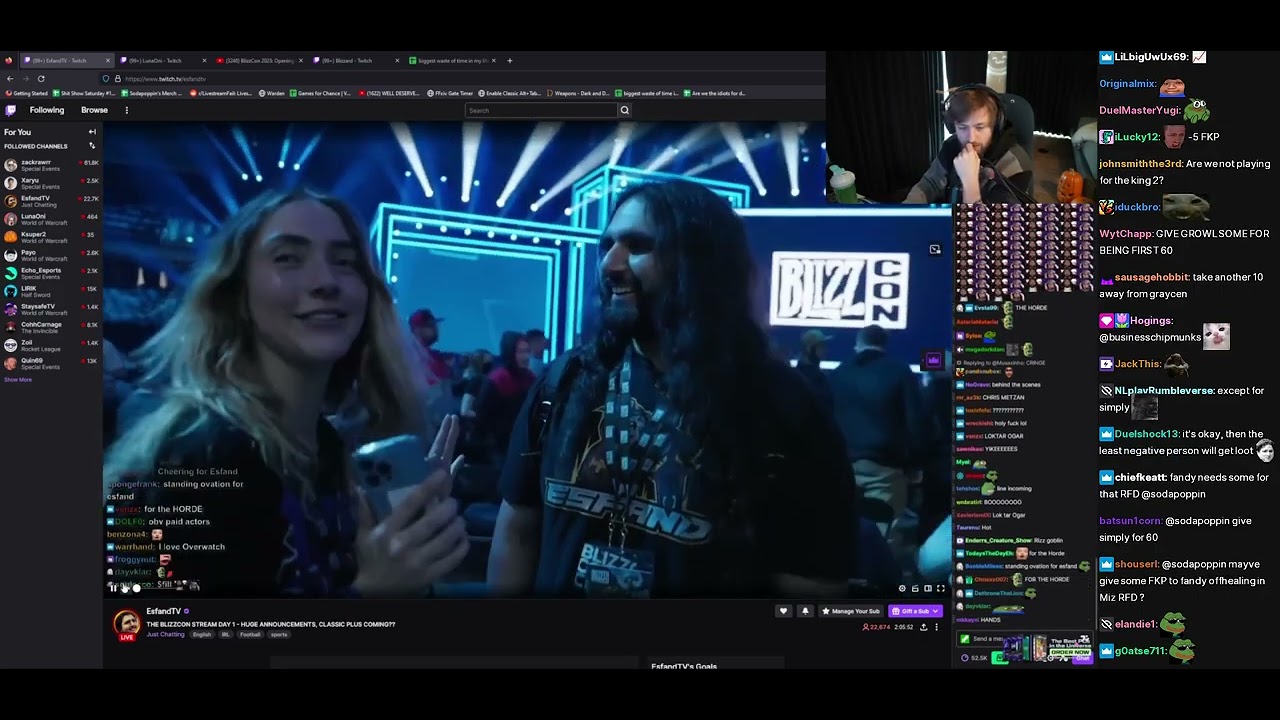Click the chat message input field
Screen dimensions: 1280x720
(1024, 639)
